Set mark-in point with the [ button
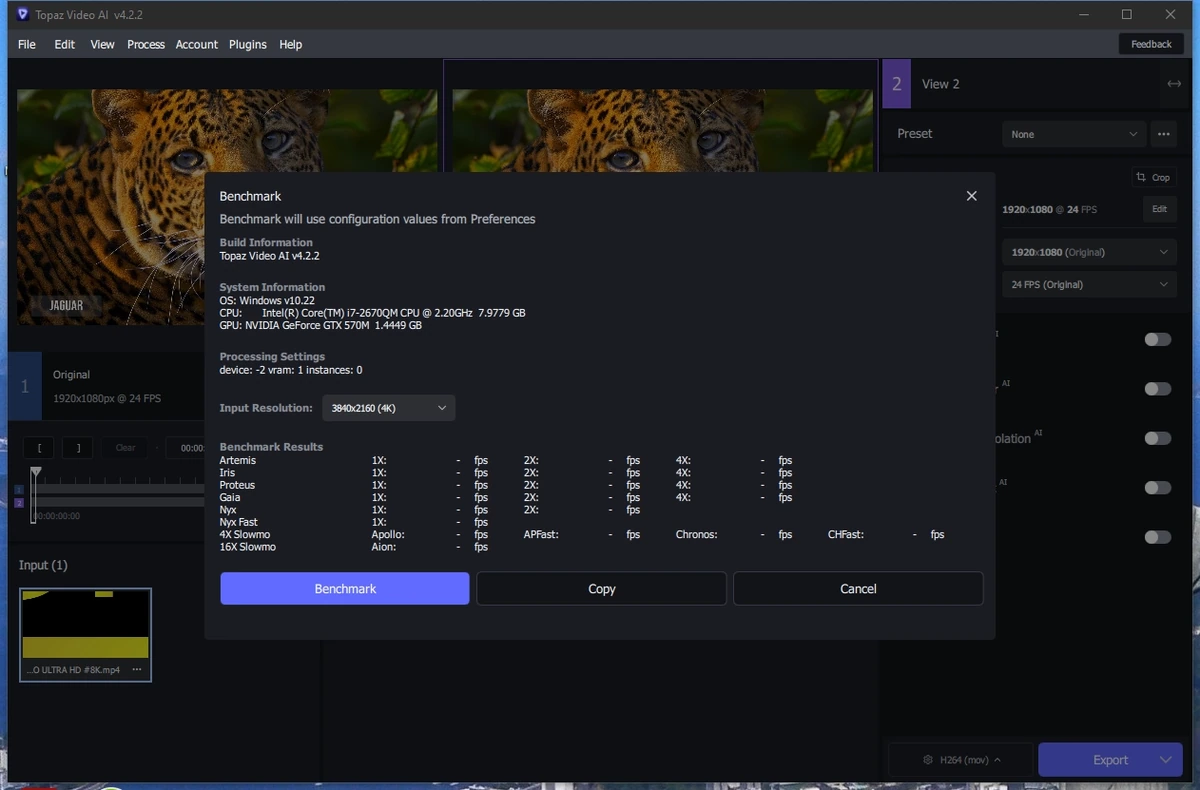This screenshot has width=1200, height=790. (x=39, y=448)
